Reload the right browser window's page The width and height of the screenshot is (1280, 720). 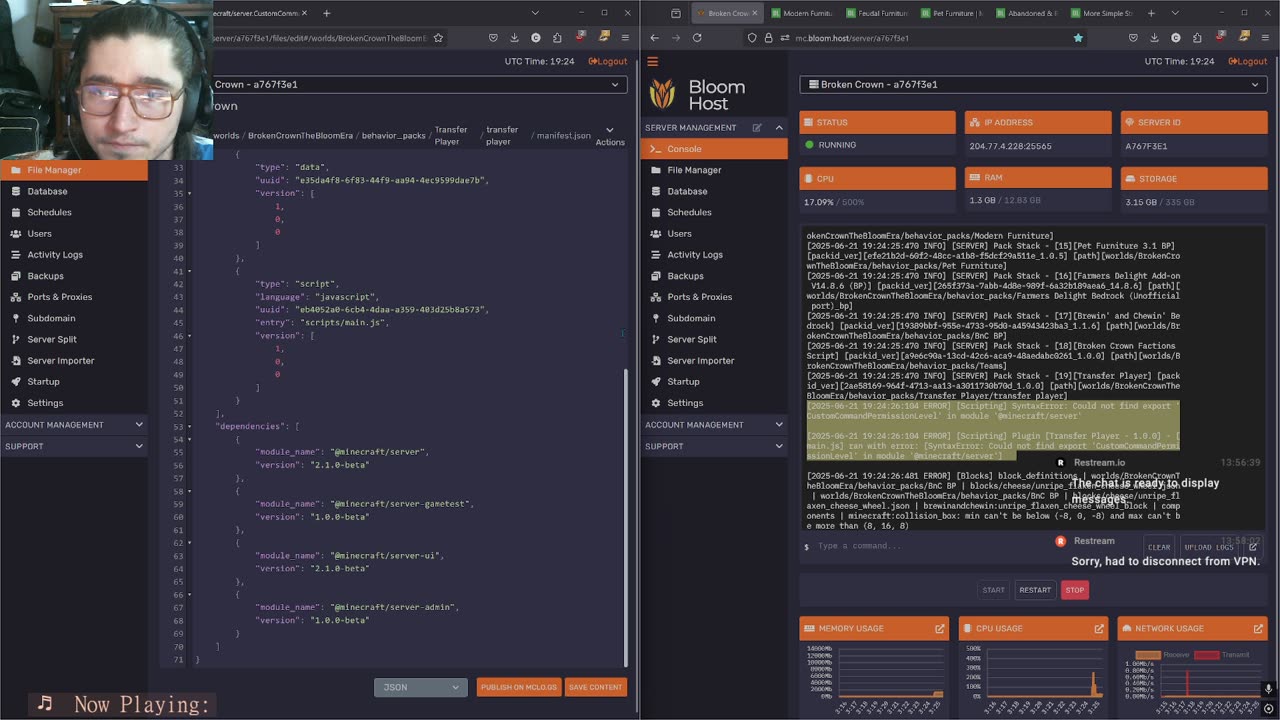[x=697, y=38]
